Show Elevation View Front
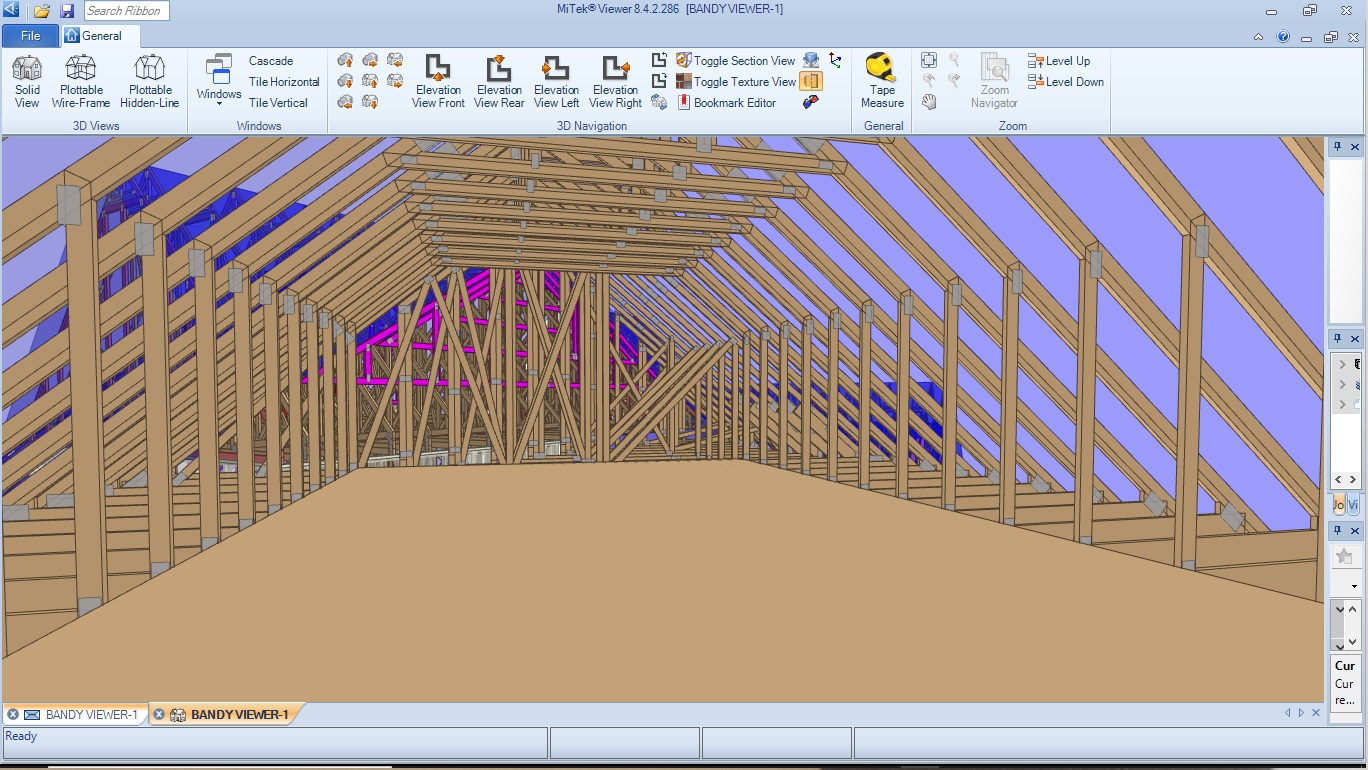Screen dimensions: 1368x770 coord(438,81)
